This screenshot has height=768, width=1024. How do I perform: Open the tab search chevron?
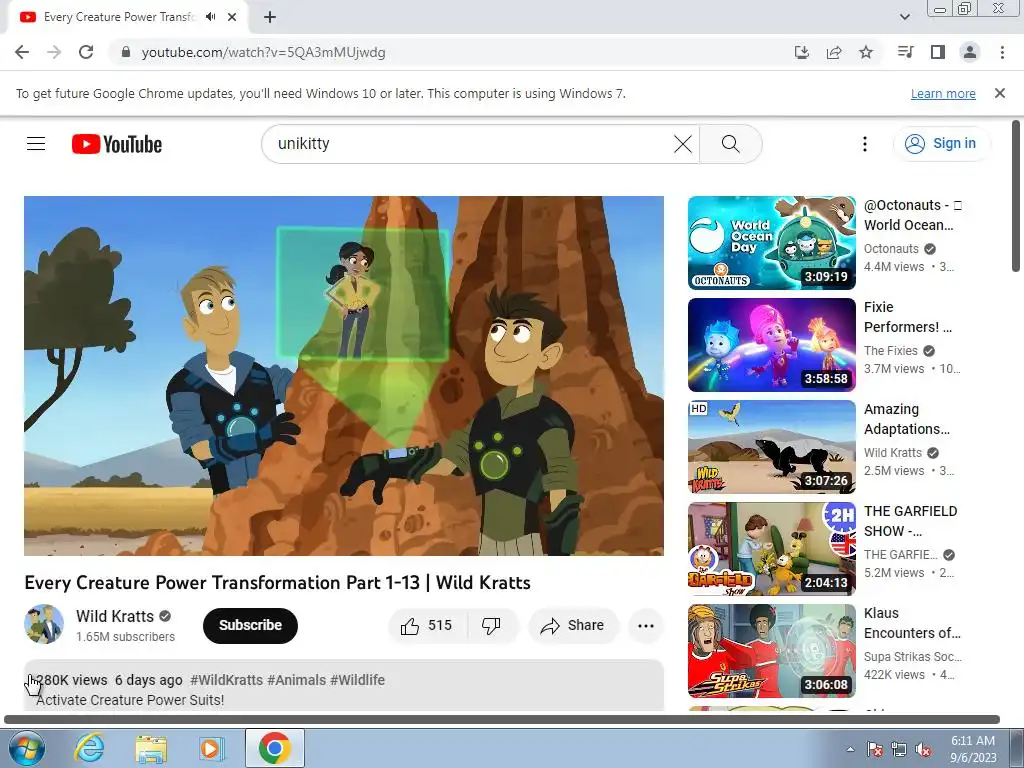click(x=904, y=17)
